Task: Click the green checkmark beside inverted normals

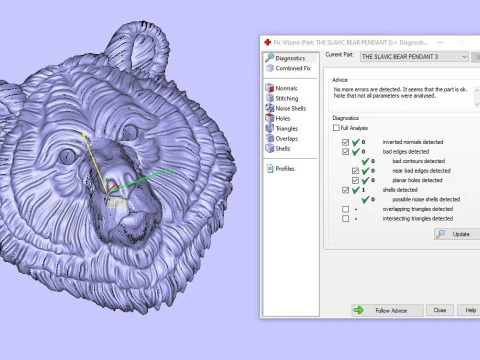Action: pyautogui.click(x=356, y=142)
